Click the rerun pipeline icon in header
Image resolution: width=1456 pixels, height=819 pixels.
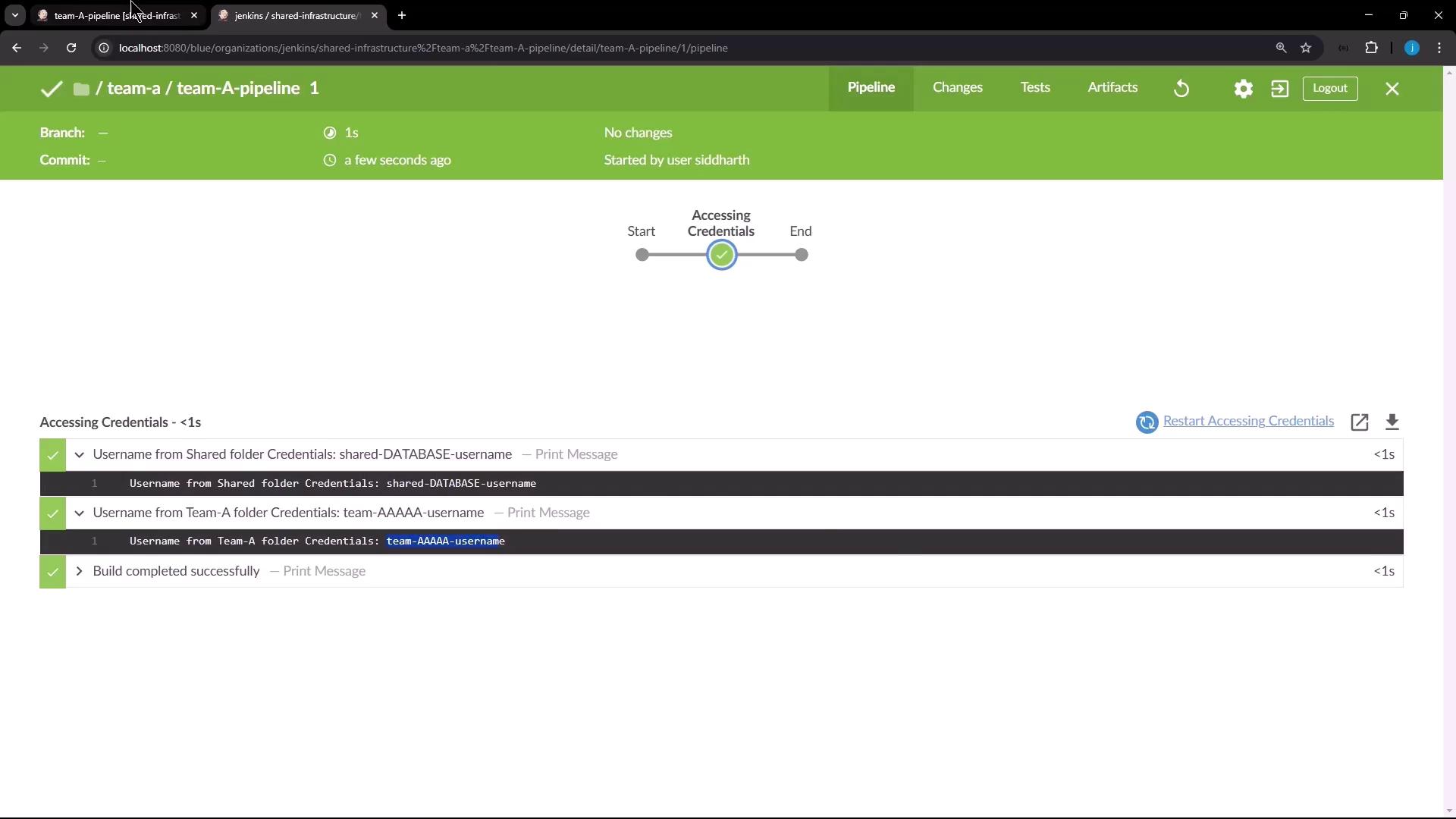1181,89
